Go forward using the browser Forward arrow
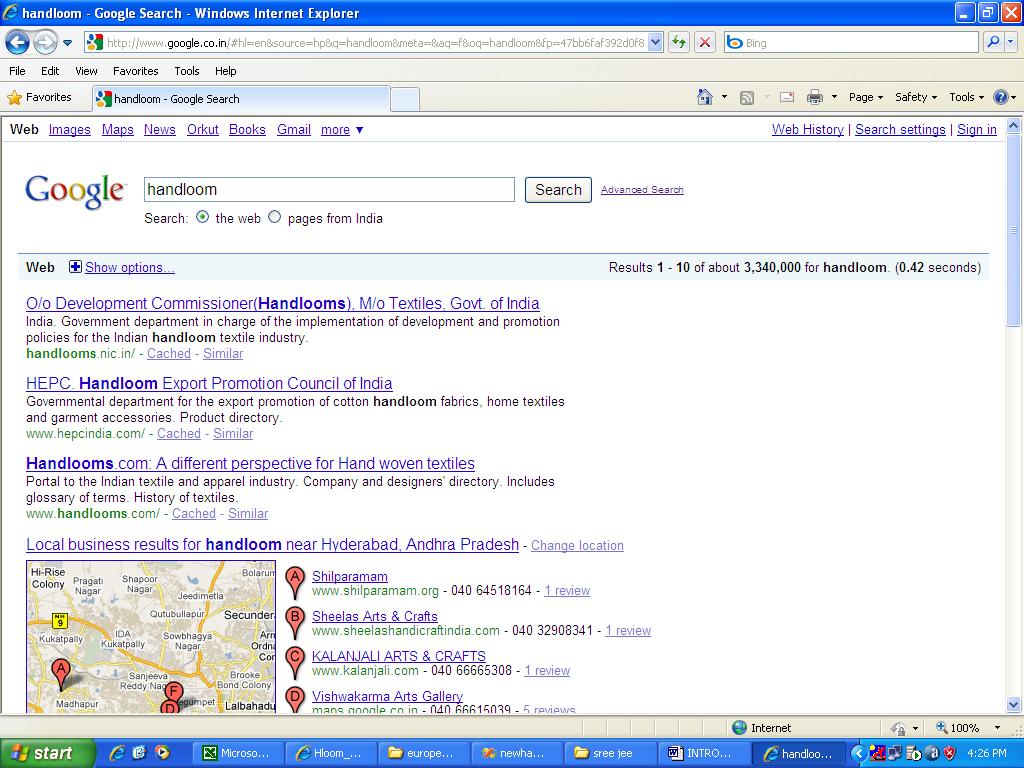 point(44,43)
